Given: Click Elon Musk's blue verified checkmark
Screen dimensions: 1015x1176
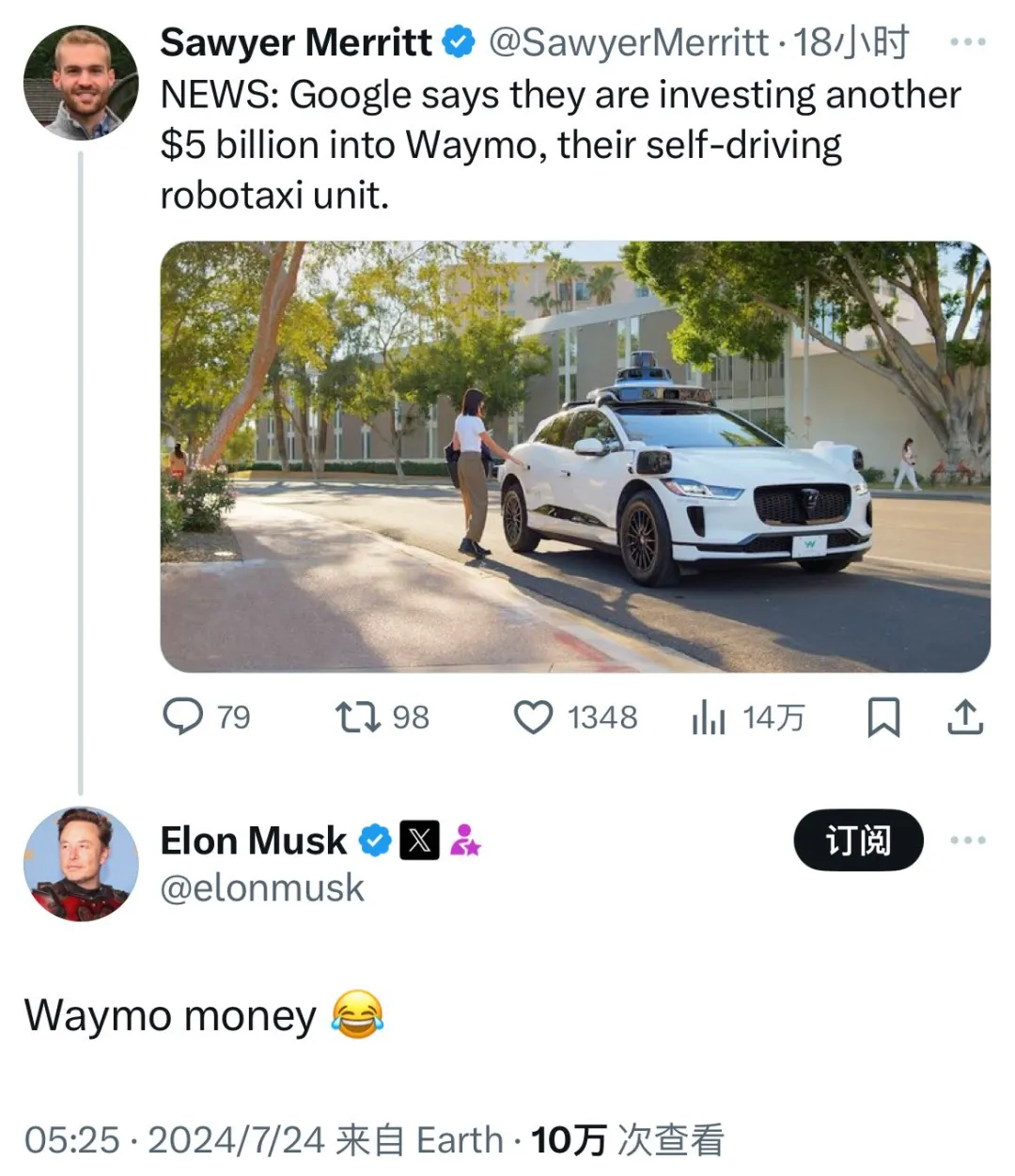Looking at the screenshot, I should [x=375, y=840].
